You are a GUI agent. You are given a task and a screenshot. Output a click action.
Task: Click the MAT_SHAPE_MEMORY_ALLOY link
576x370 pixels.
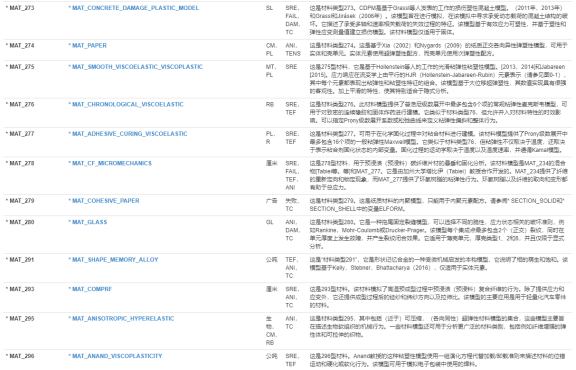[x=115, y=259]
